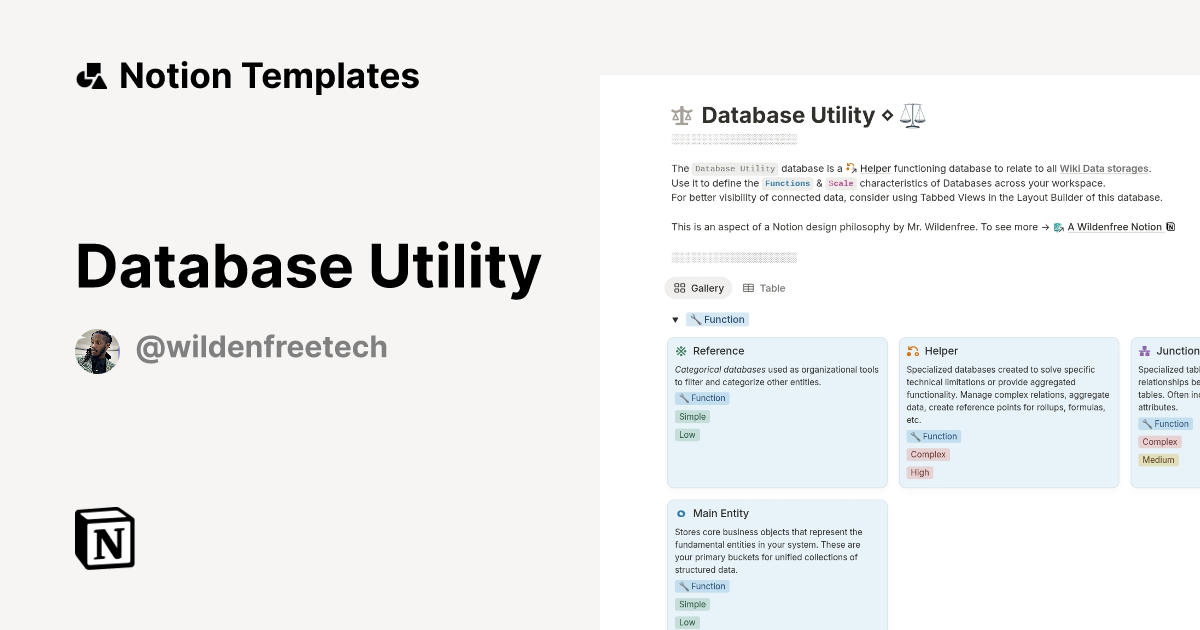Click the purple hierarchy icon on the Junction card
This screenshot has width=1200, height=630.
[1143, 350]
